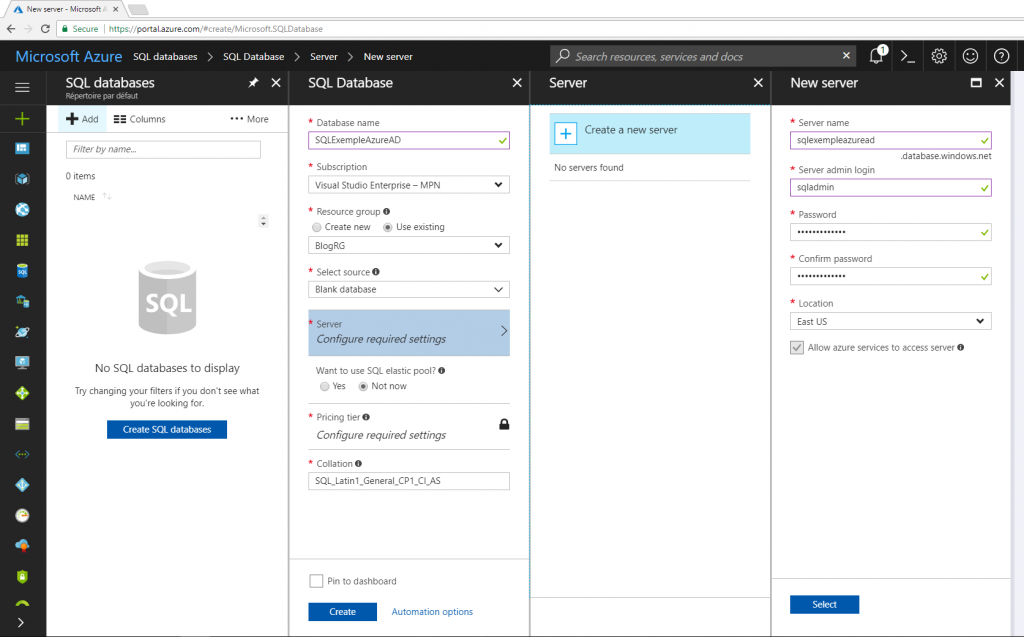The width and height of the screenshot is (1024, 637).
Task: Click Add in SQL databases toolbar
Action: (x=82, y=119)
